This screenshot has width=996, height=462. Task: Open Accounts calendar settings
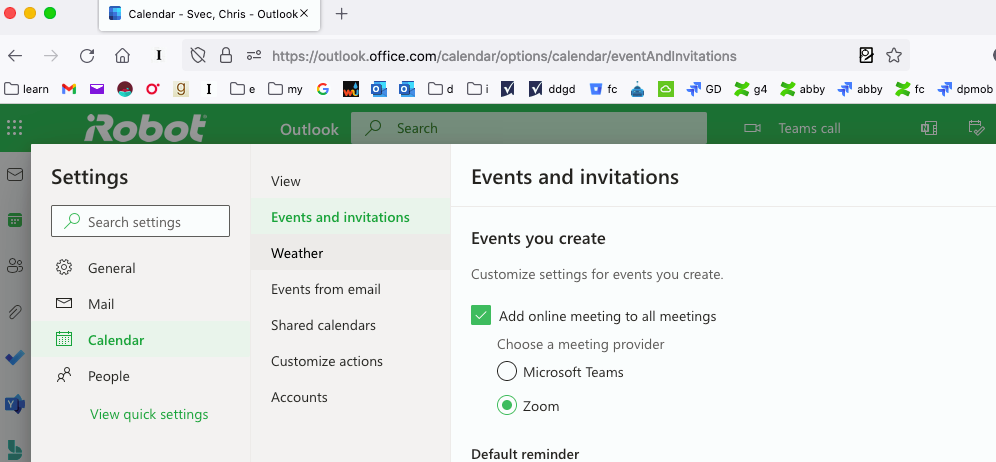(x=351, y=397)
